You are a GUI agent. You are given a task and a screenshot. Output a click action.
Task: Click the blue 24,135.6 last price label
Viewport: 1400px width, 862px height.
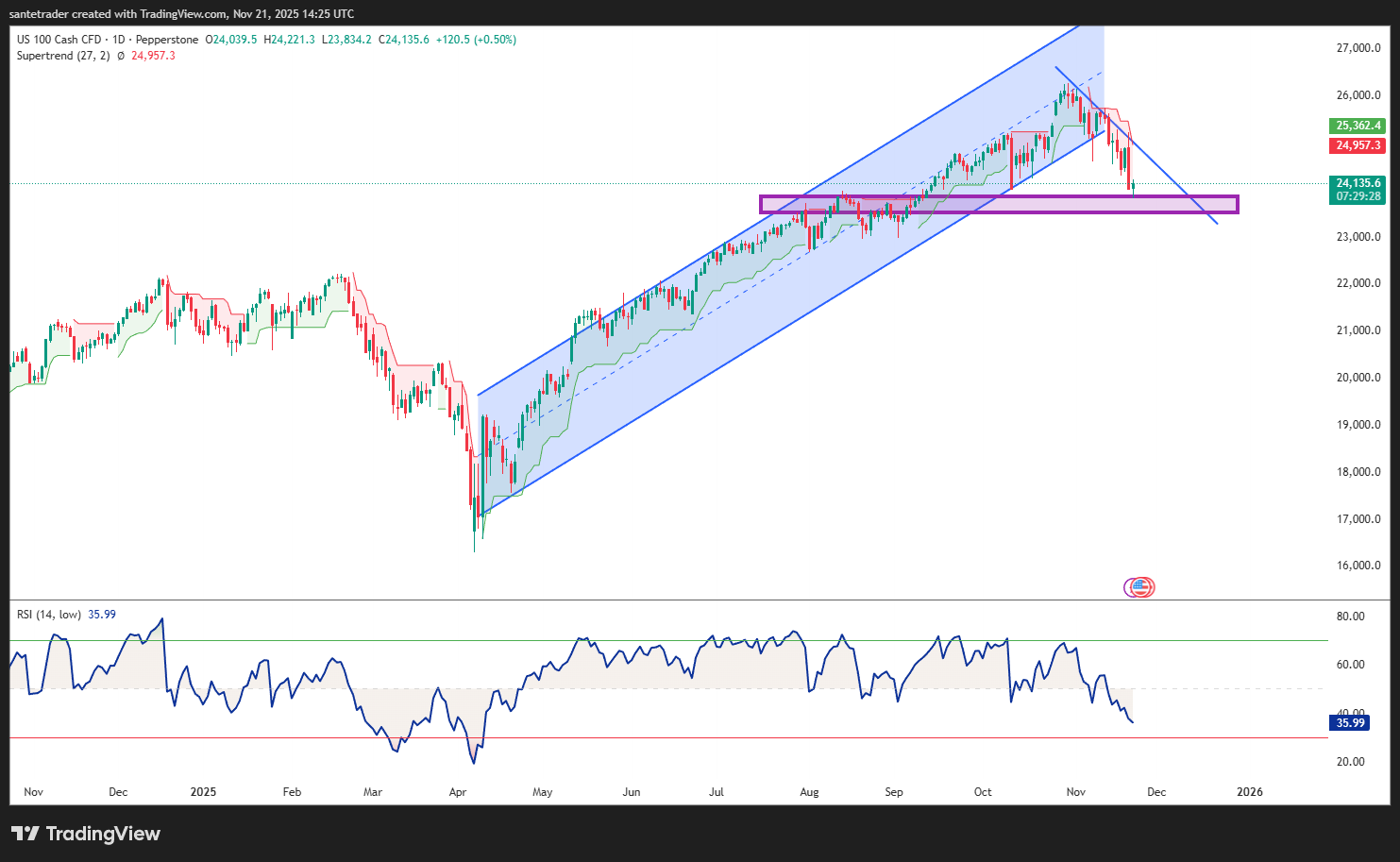click(1358, 183)
